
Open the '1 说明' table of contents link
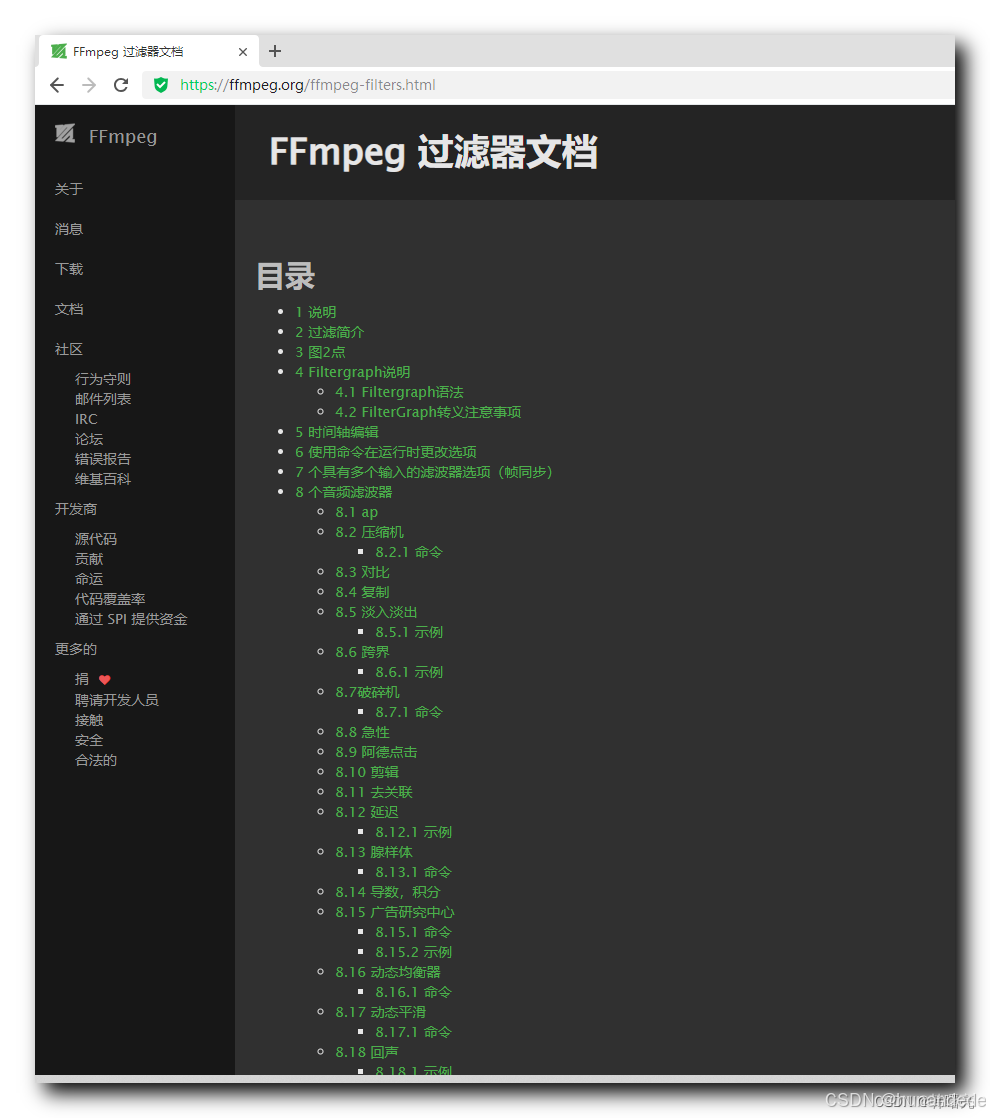click(x=317, y=311)
